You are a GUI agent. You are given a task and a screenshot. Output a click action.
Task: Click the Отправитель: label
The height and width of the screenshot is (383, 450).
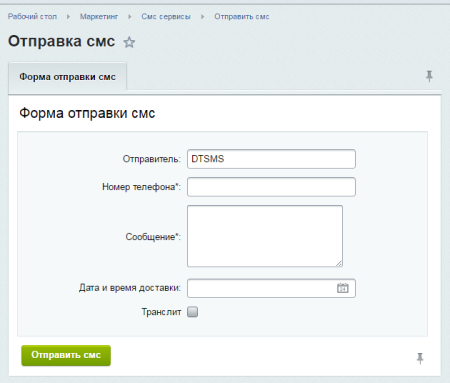152,159
